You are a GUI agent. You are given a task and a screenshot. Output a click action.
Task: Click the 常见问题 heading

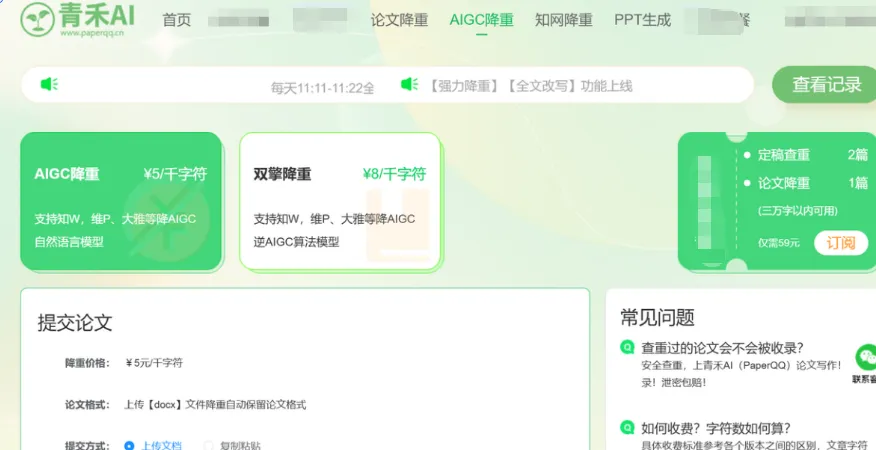(658, 318)
